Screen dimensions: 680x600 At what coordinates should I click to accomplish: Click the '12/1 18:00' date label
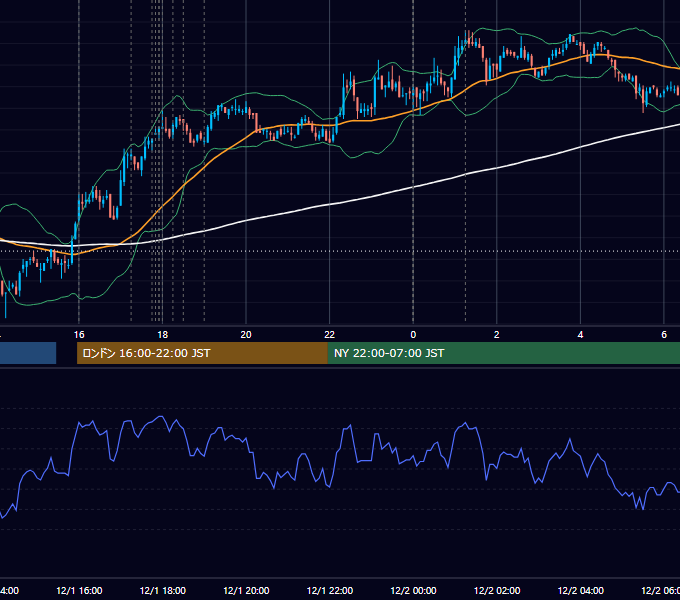click(x=163, y=590)
